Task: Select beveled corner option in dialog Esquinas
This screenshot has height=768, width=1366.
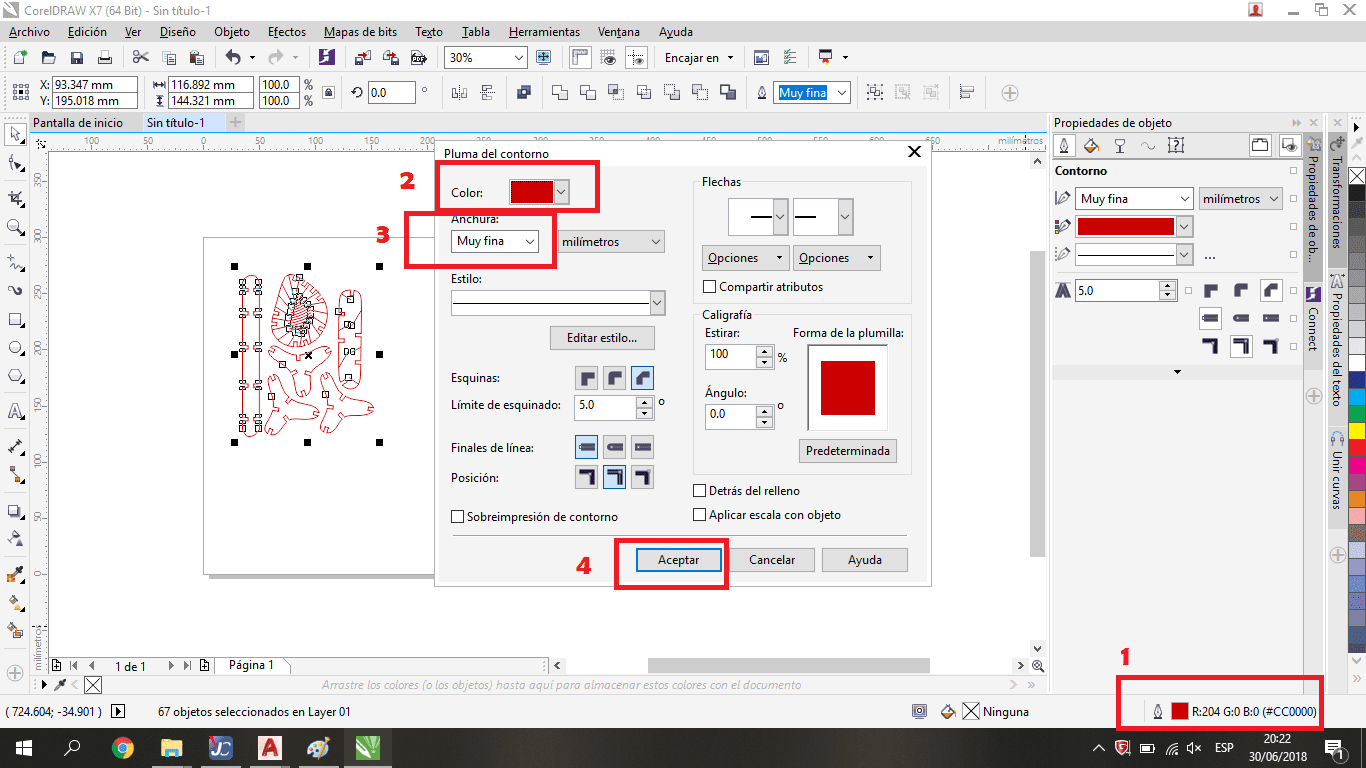Action: [642, 378]
